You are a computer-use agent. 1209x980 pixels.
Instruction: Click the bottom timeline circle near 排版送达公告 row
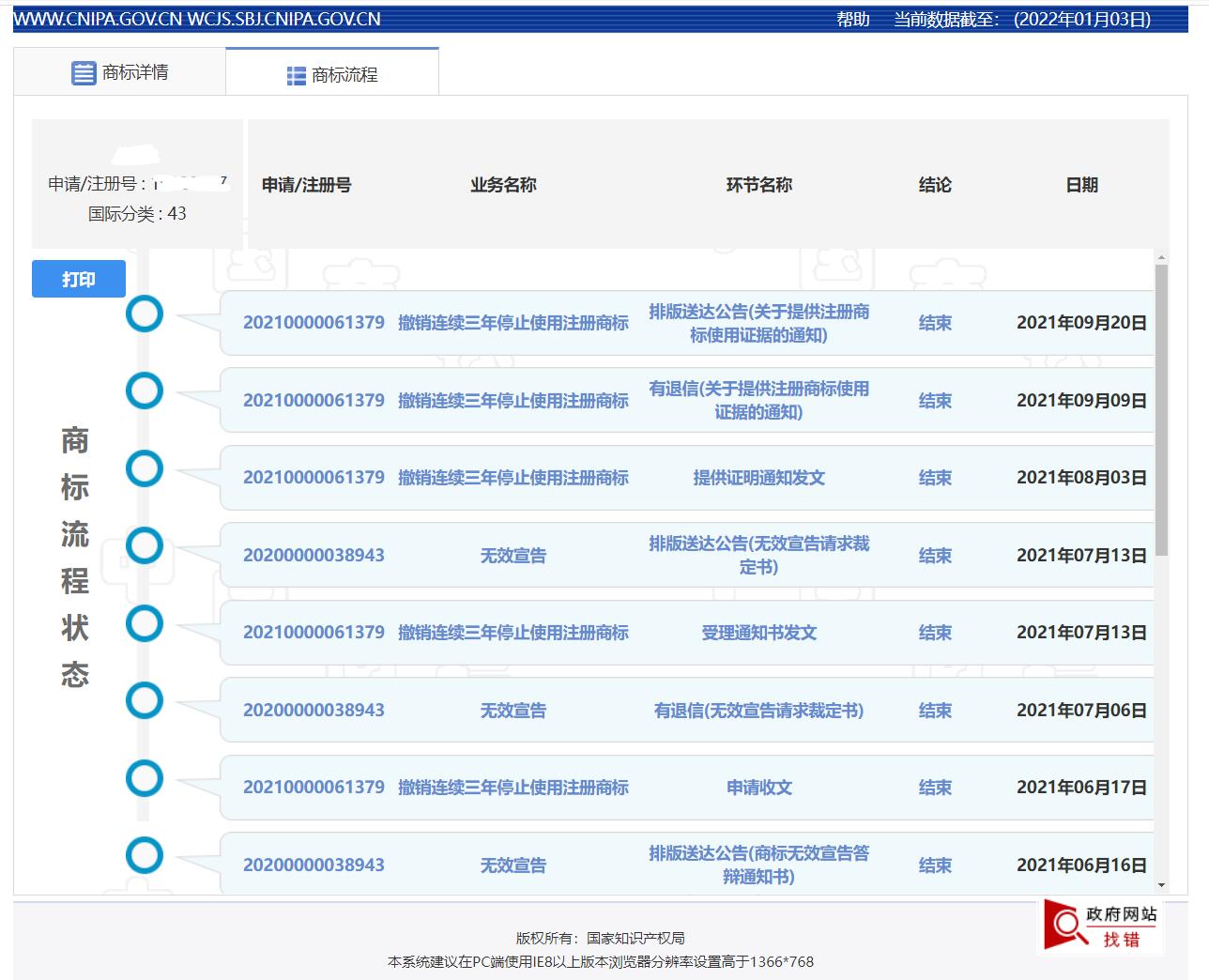tap(145, 855)
